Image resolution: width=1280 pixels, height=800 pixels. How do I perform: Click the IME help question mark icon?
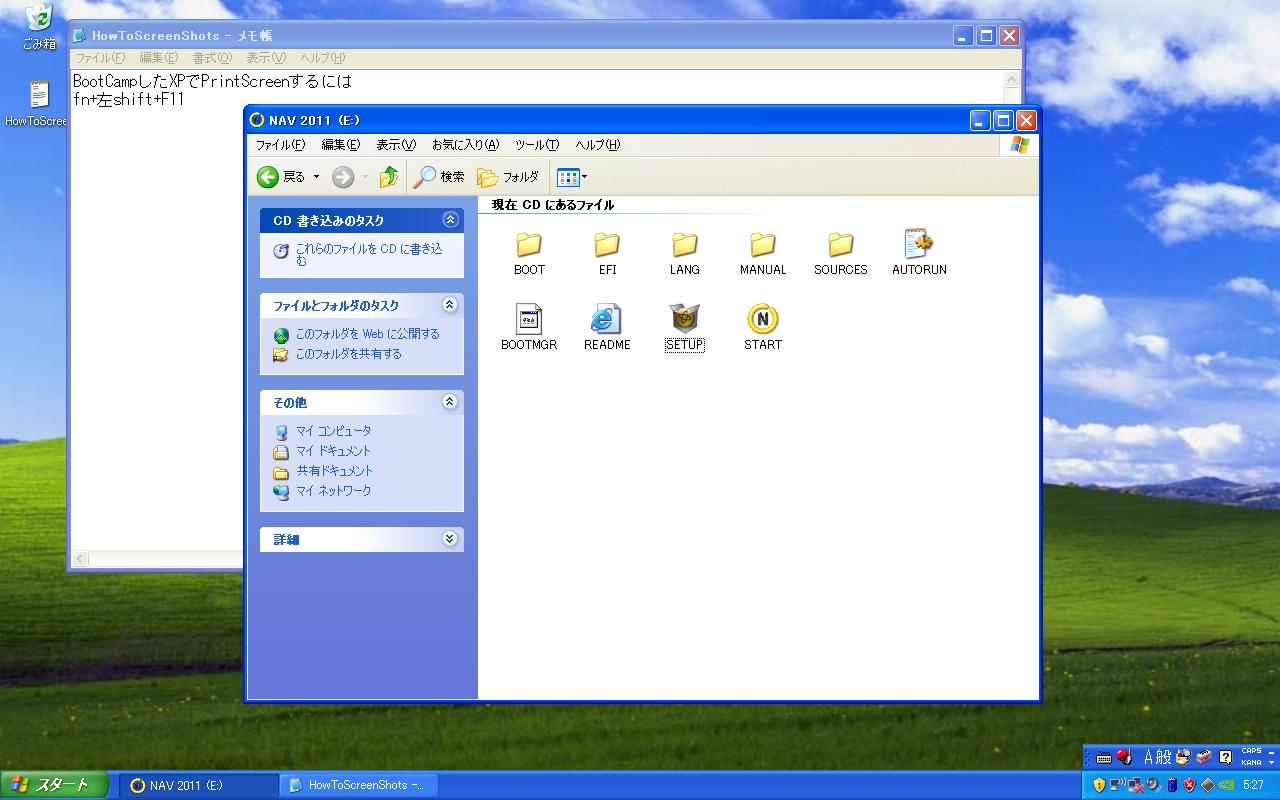[1226, 757]
